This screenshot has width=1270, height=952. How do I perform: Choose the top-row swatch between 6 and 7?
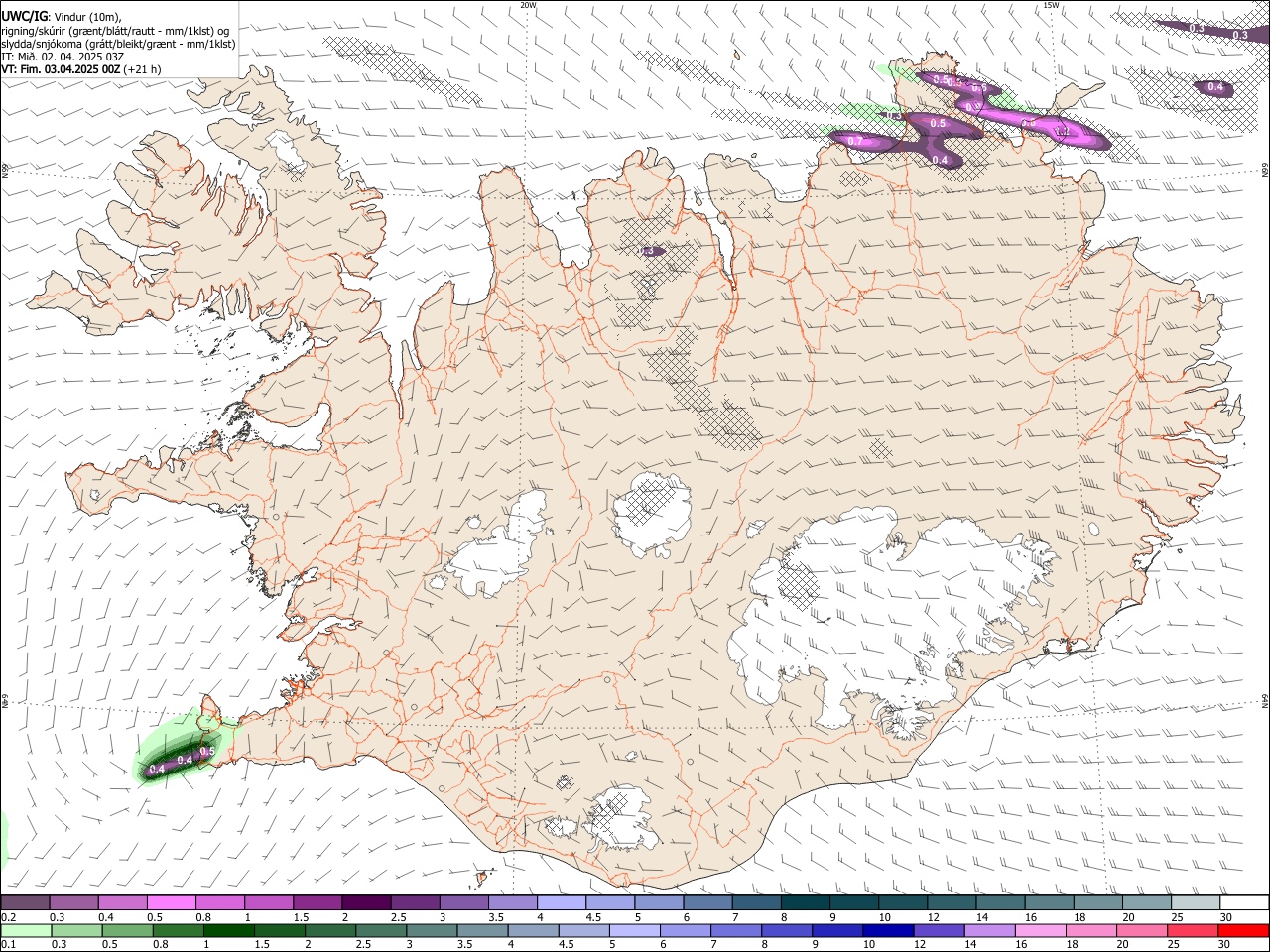[707, 903]
